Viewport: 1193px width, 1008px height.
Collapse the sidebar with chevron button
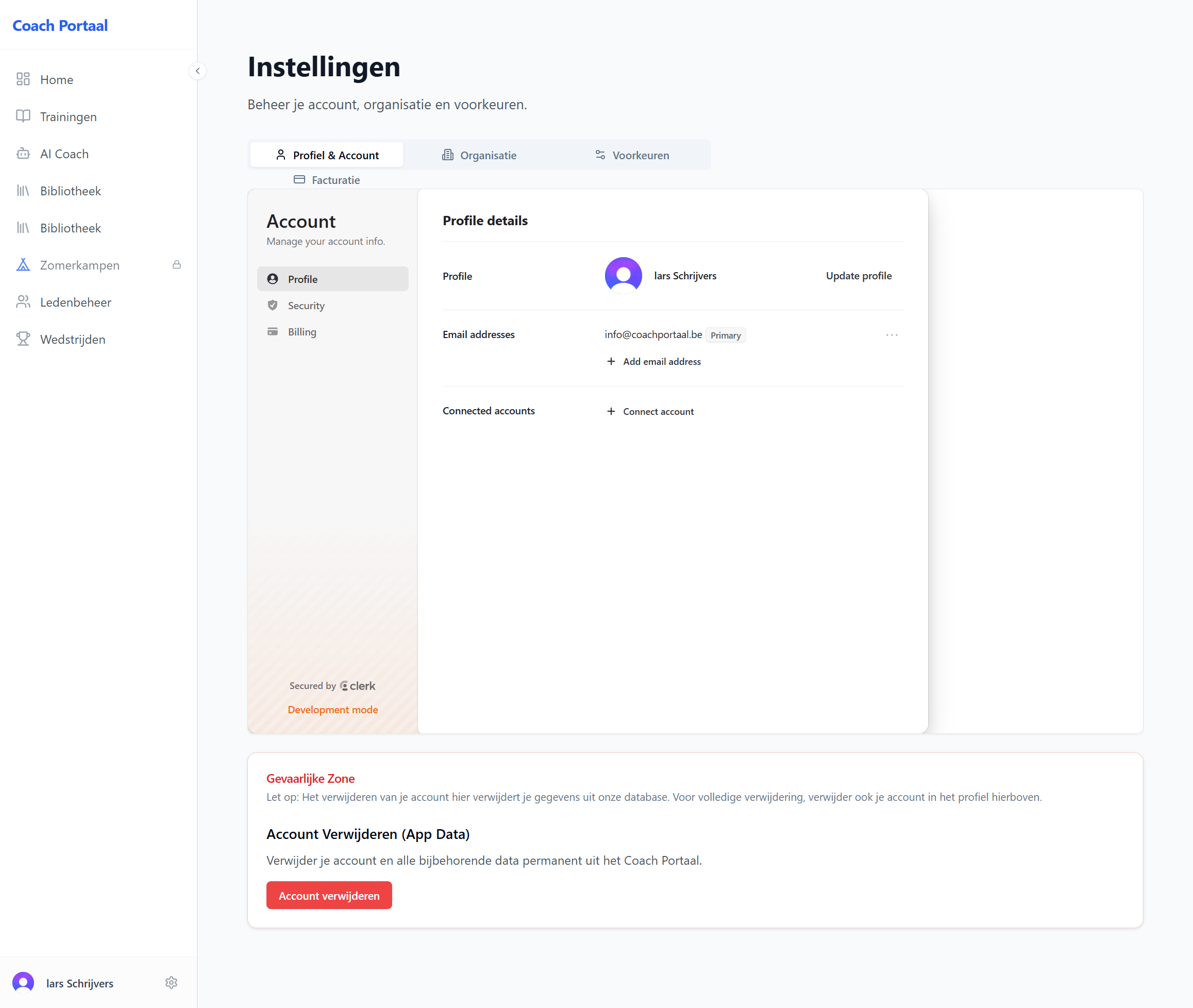pos(198,71)
